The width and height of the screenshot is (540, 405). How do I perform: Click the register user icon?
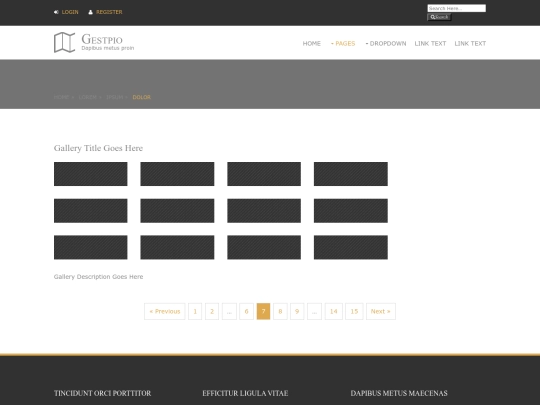90,12
